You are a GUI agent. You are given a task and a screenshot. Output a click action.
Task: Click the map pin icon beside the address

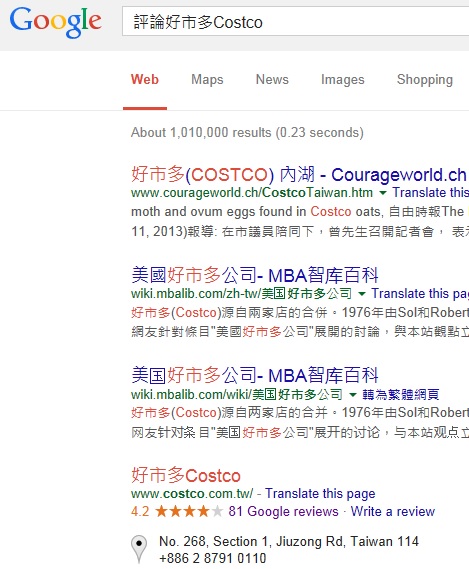(139, 549)
